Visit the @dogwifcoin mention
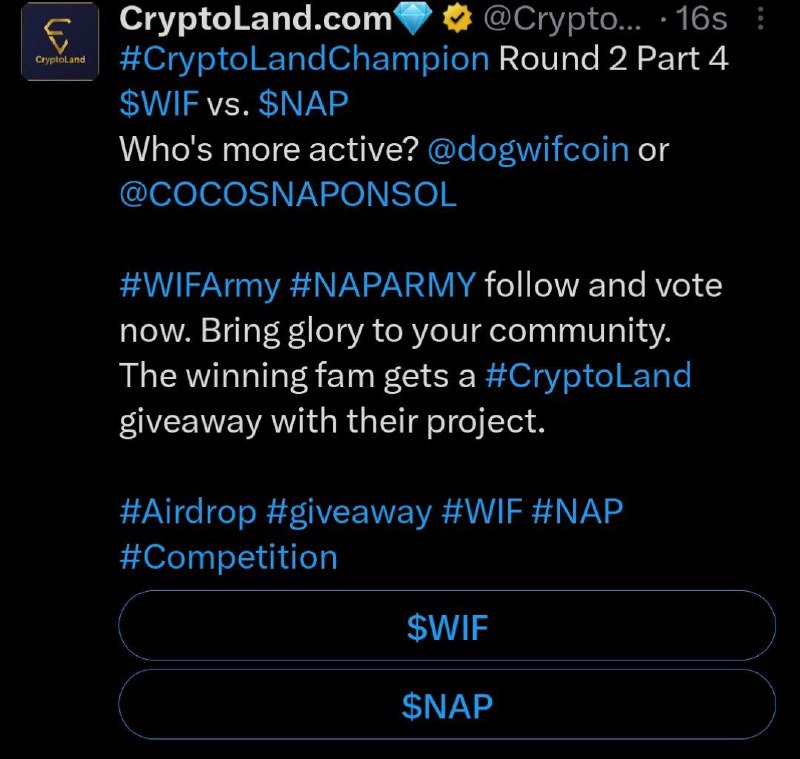Screen dimensions: 800x759 point(528,150)
